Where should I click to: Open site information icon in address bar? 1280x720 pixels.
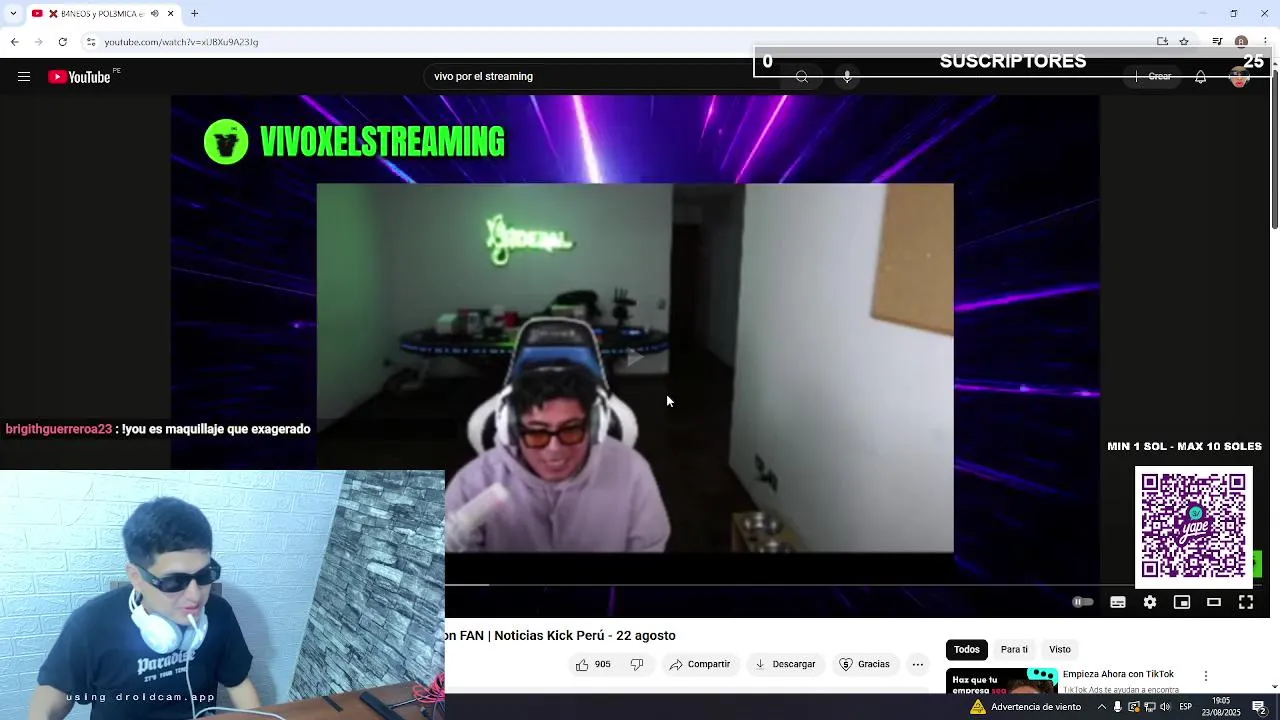point(91,42)
